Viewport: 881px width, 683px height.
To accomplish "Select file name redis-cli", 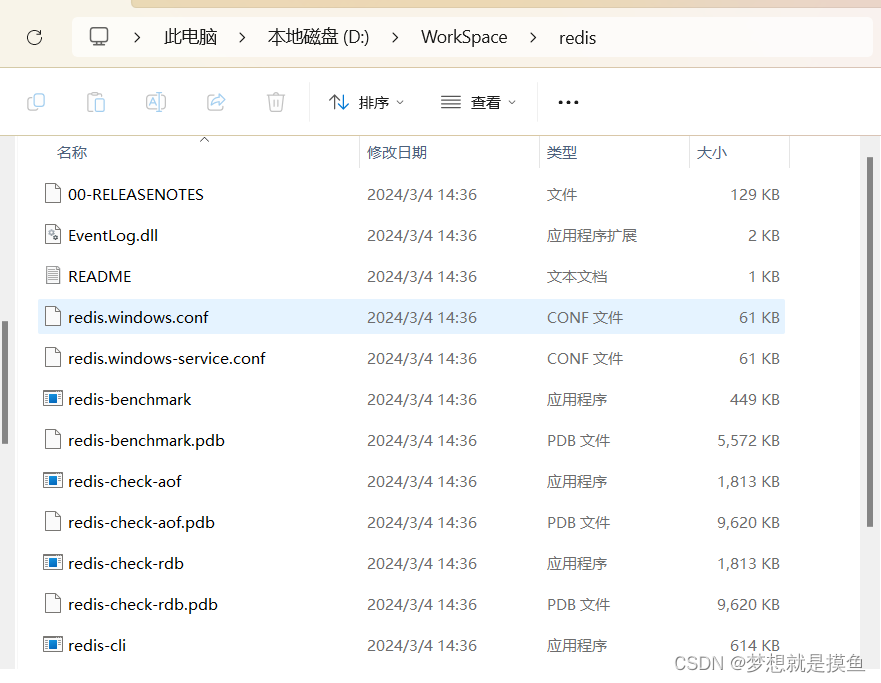I will point(97,645).
